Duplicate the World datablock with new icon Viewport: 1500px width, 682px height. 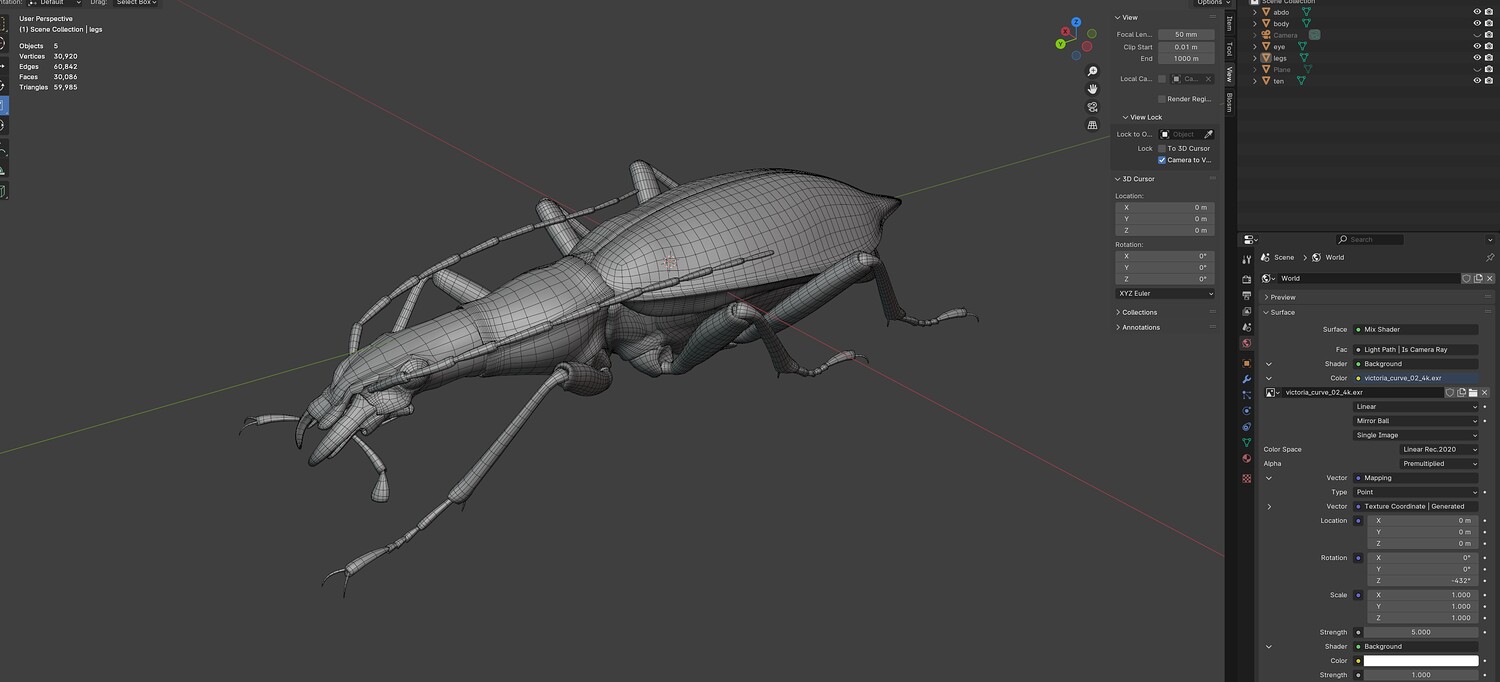click(1478, 278)
